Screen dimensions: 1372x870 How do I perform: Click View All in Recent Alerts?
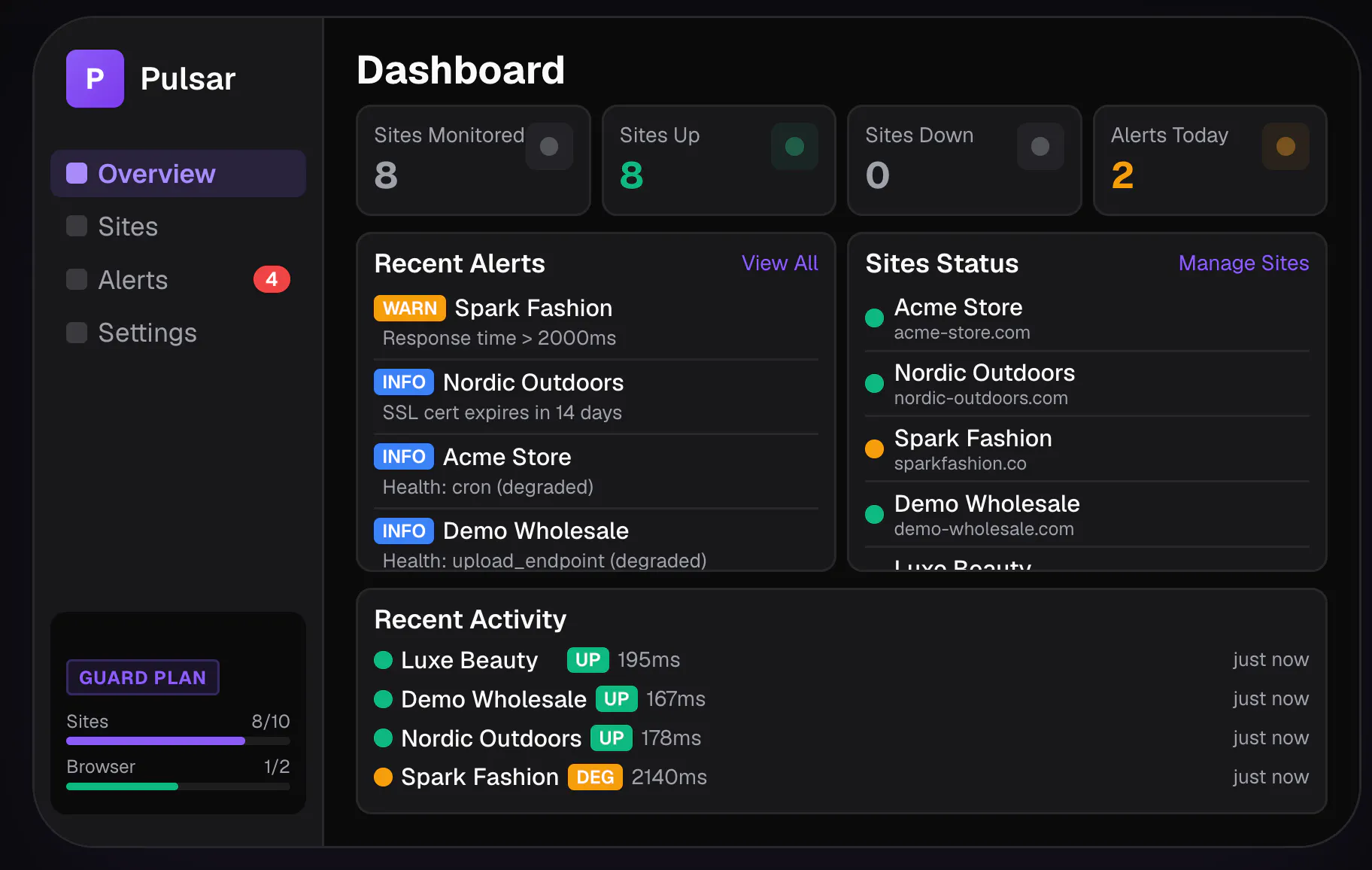[x=779, y=263]
